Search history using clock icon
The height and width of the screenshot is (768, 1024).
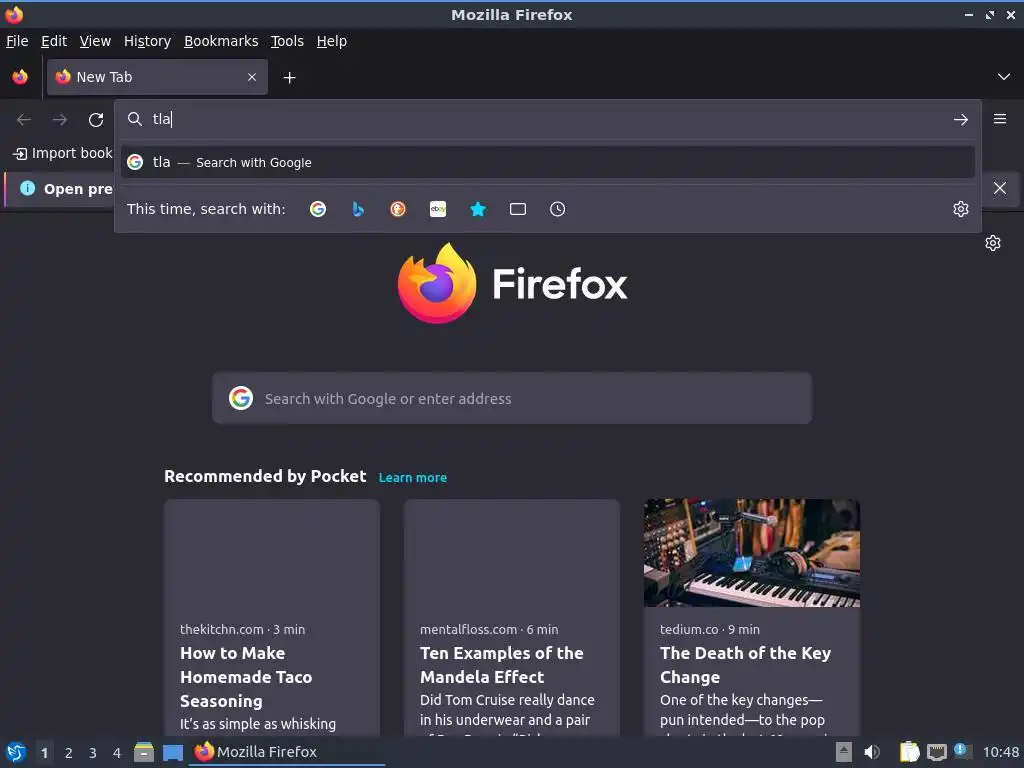coord(558,209)
